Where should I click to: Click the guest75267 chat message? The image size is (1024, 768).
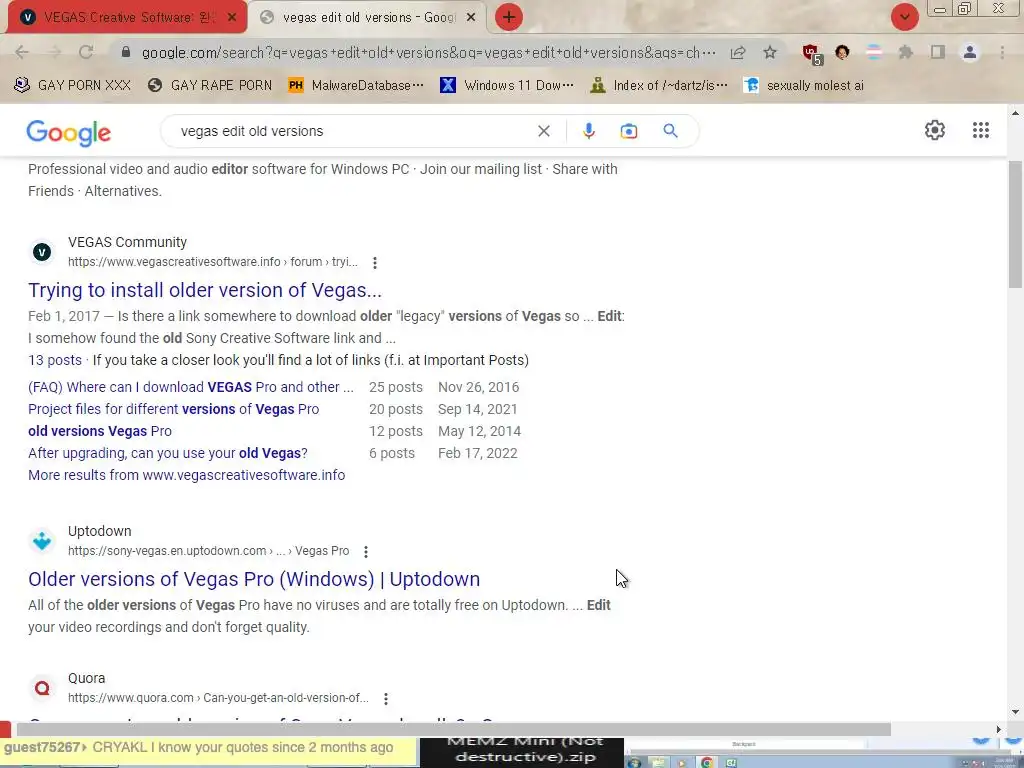[x=208, y=747]
